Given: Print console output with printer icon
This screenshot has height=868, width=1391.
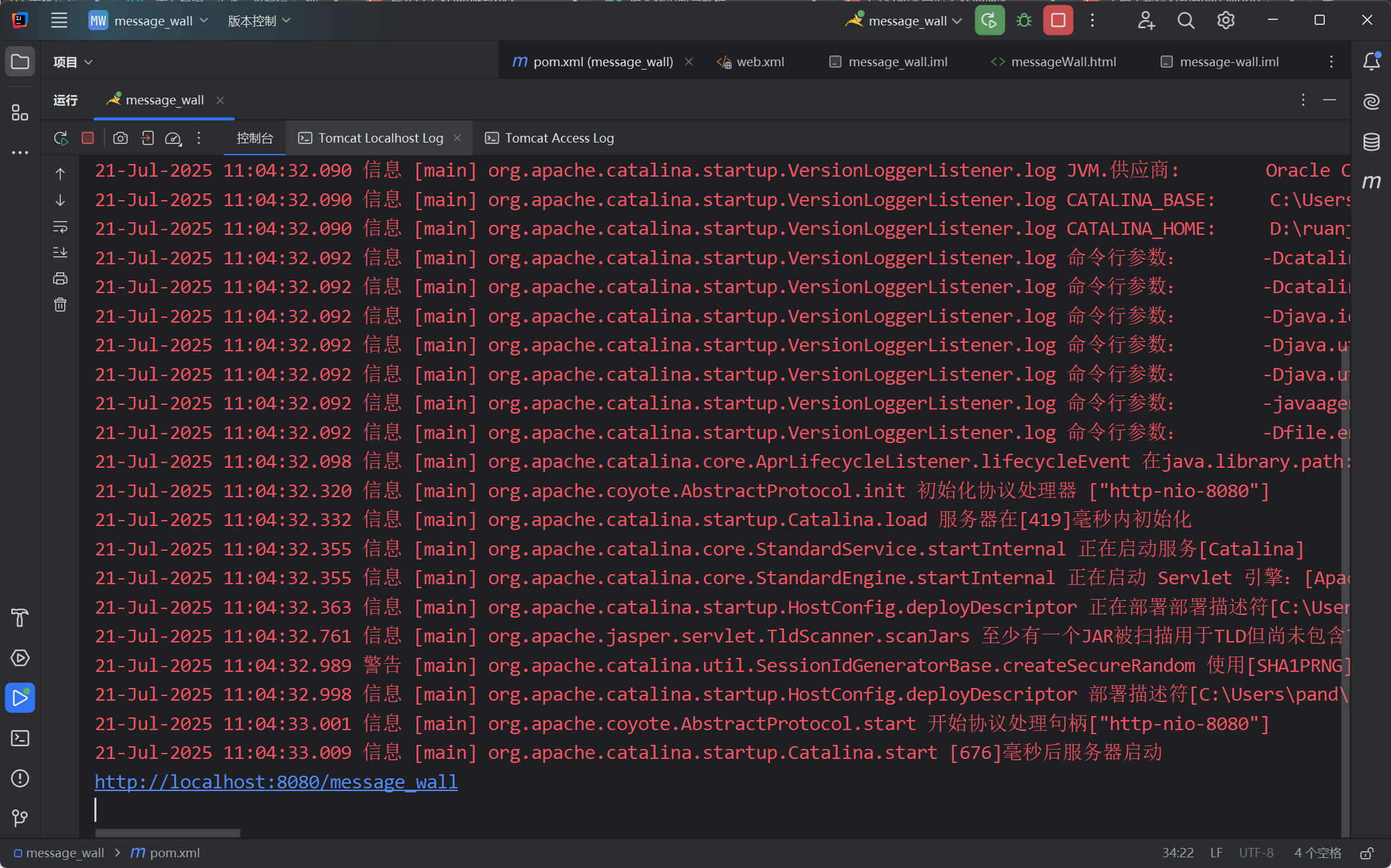Looking at the screenshot, I should 60,279.
